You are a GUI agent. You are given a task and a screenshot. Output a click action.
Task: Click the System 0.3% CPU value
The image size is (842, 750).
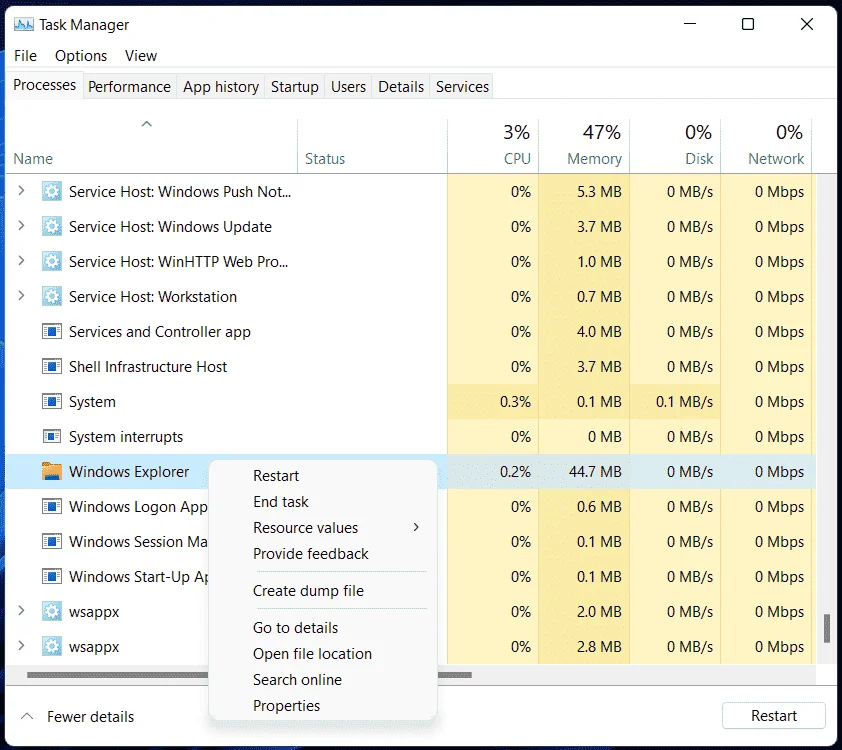coord(515,402)
